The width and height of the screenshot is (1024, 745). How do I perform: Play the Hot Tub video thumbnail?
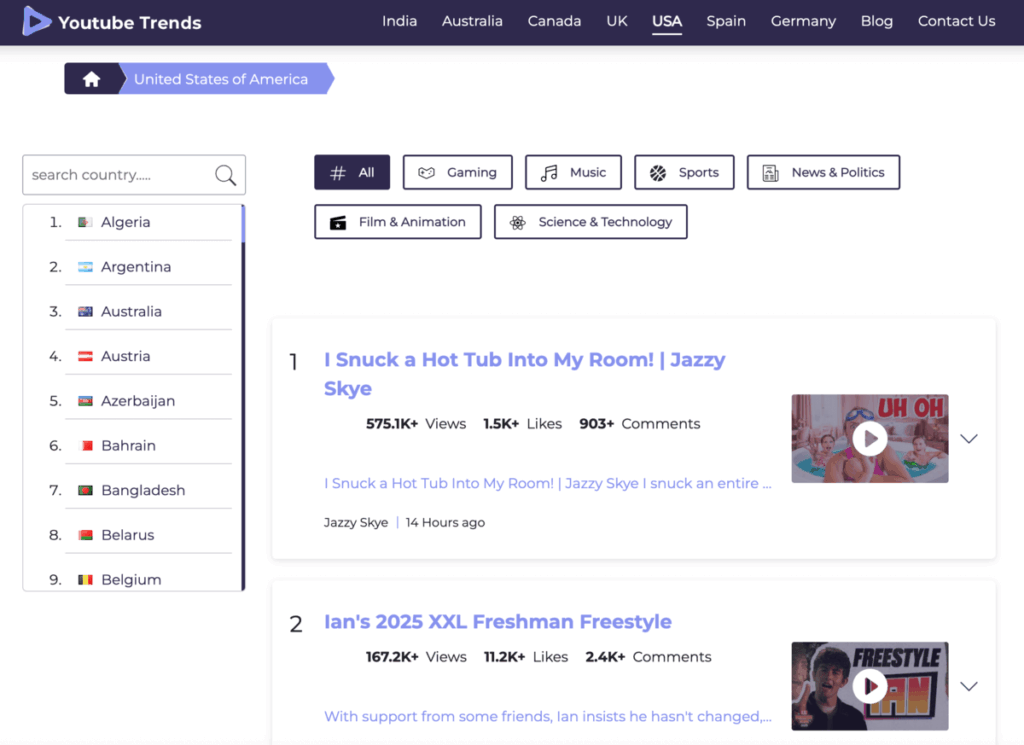click(x=870, y=439)
